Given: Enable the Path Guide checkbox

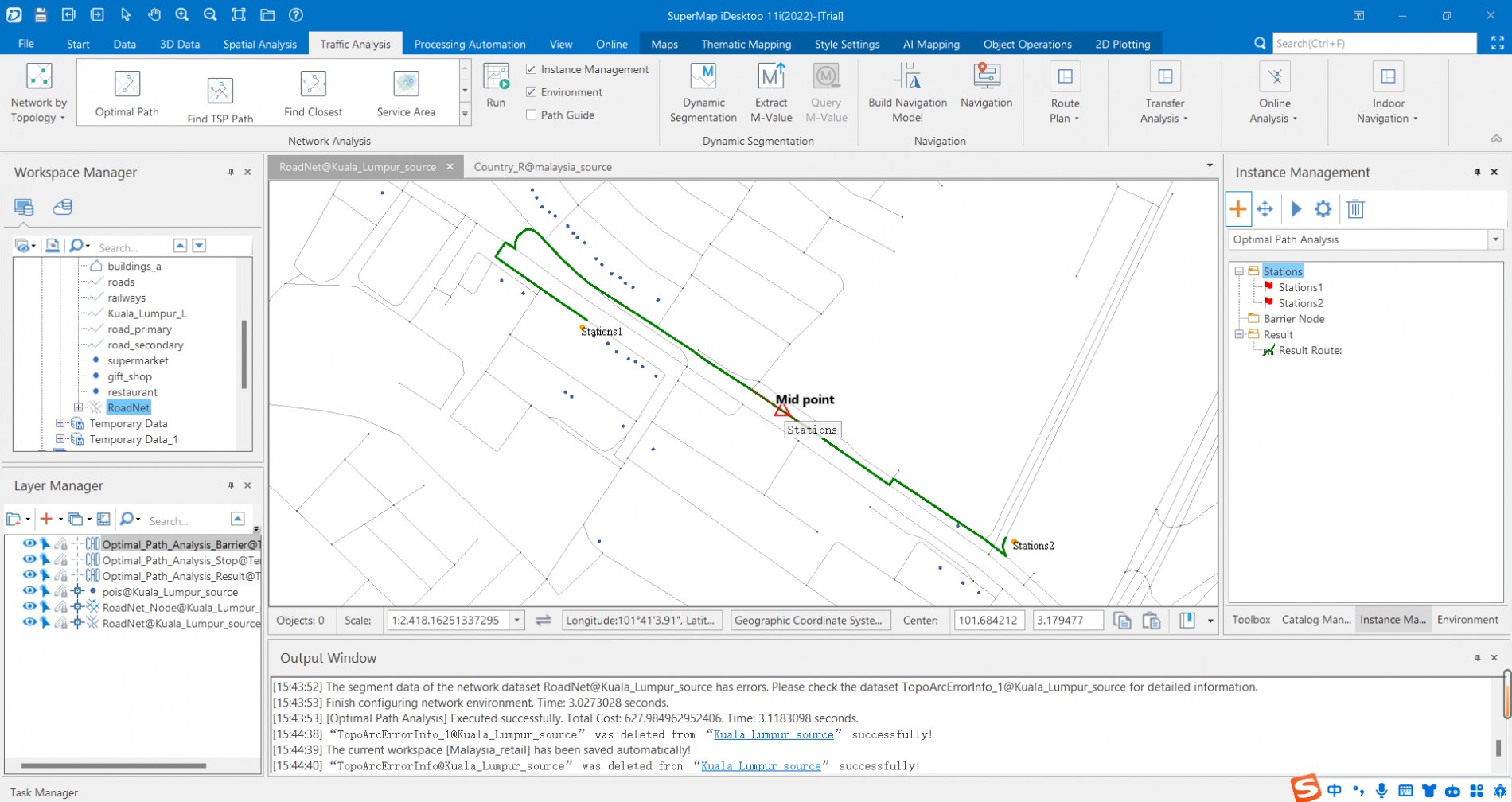Looking at the screenshot, I should (531, 115).
